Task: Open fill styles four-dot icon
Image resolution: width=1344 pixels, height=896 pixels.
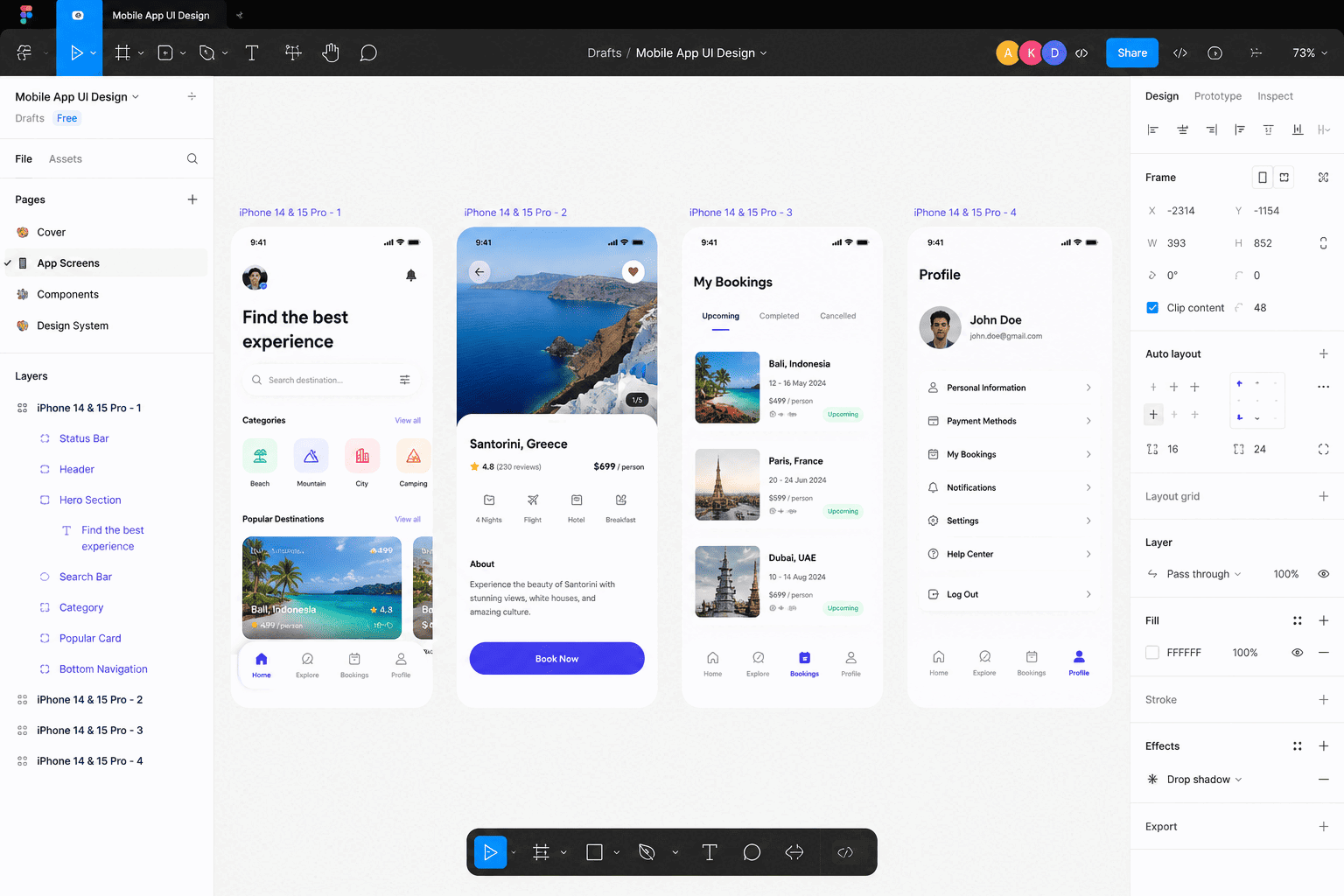Action: (x=1298, y=621)
